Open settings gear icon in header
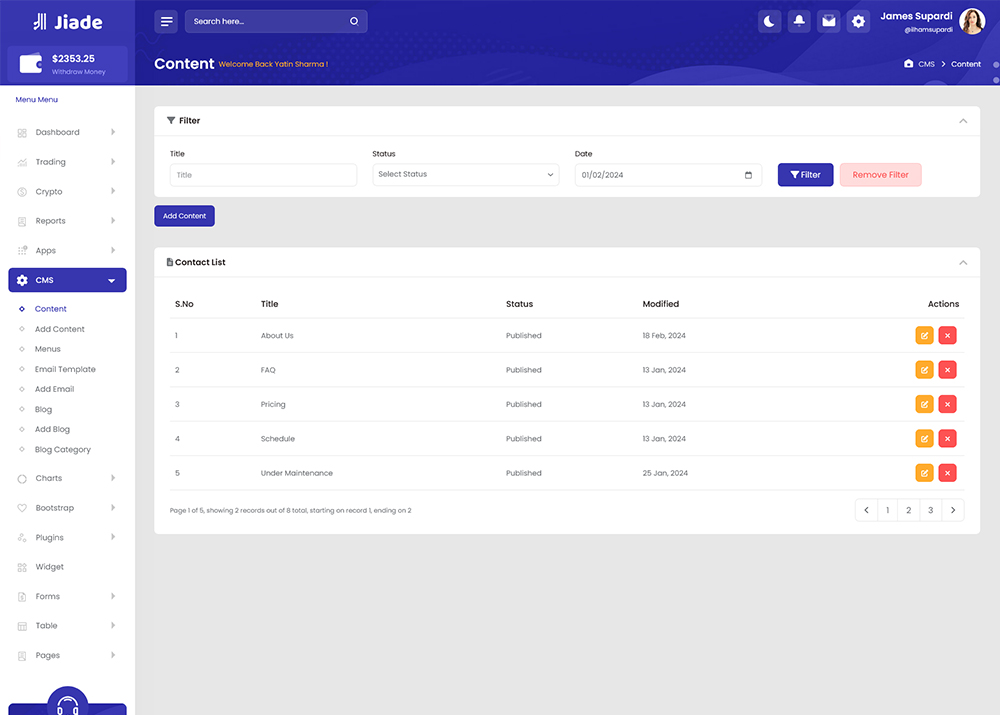The width and height of the screenshot is (1000, 715). point(858,21)
